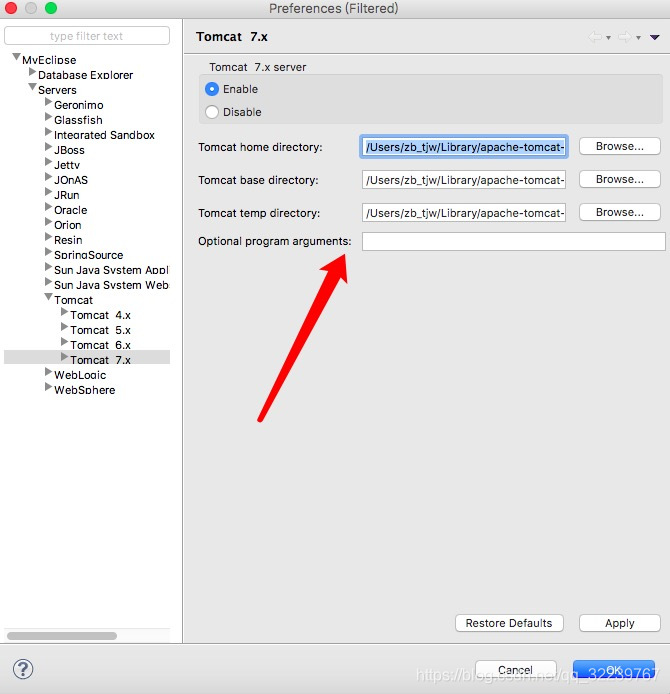Click the Tomcat temp directory field
670x694 pixels.
pos(464,213)
